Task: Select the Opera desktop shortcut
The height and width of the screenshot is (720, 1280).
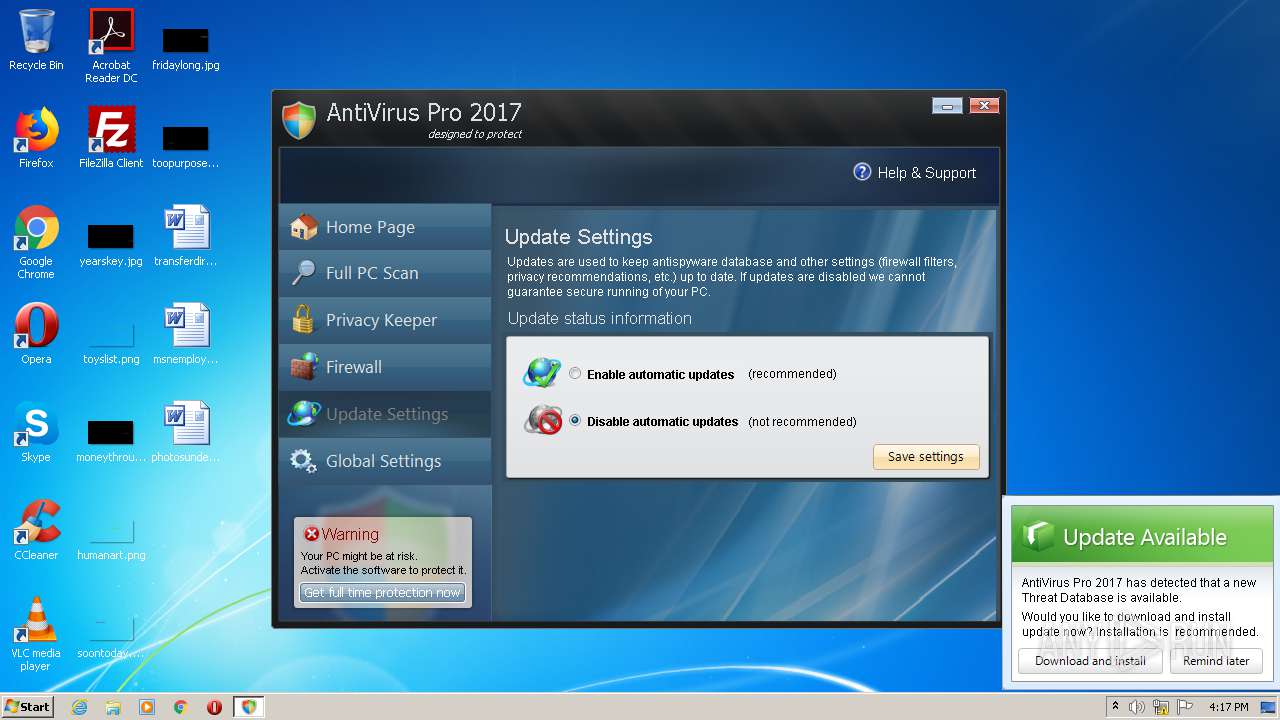Action: tap(36, 334)
